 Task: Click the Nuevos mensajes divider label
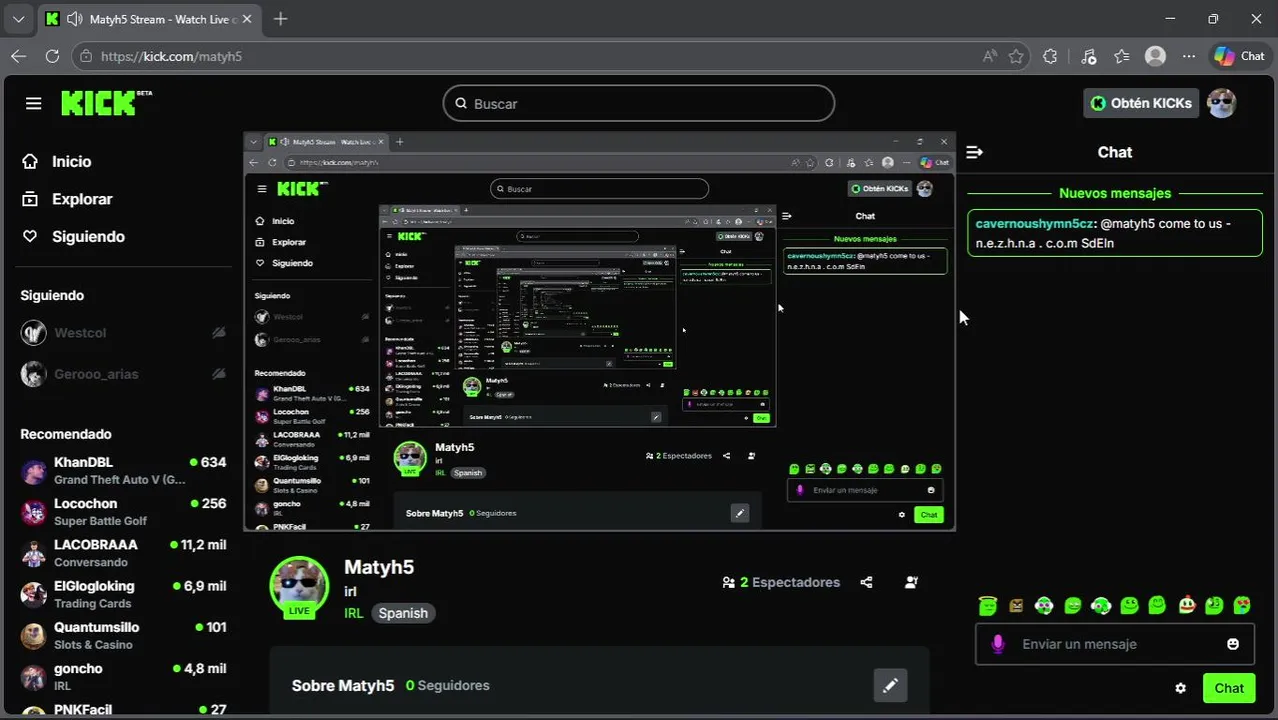tap(1115, 193)
